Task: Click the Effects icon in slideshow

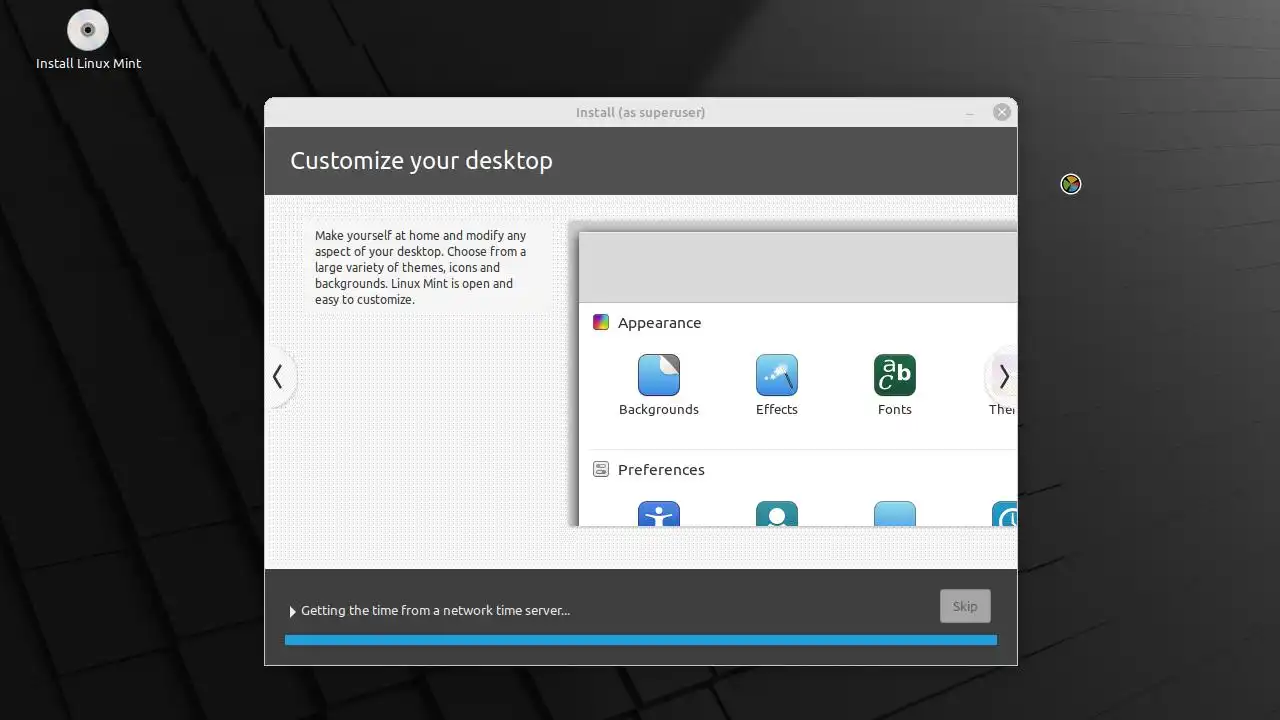Action: 777,375
